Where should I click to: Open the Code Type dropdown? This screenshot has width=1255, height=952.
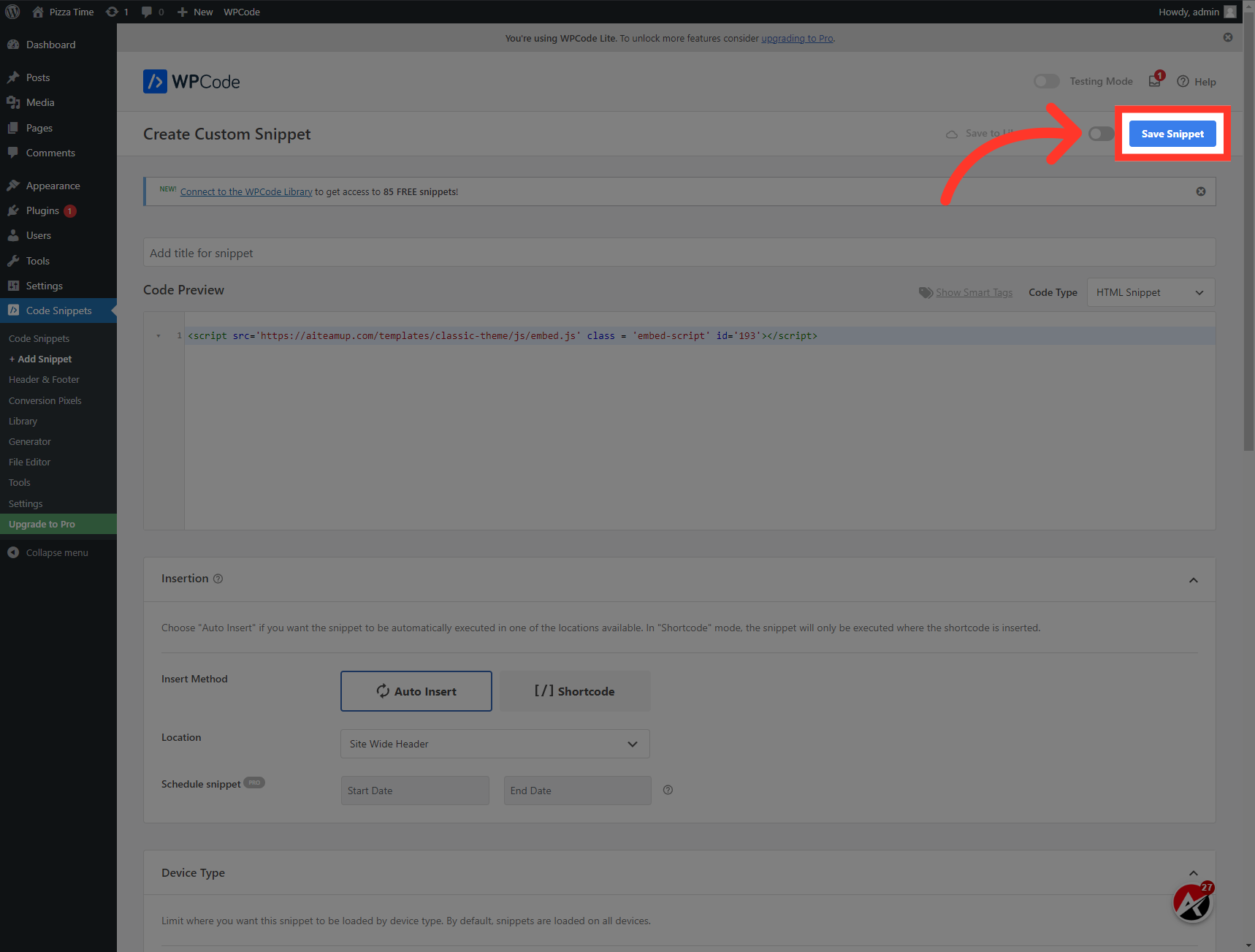coord(1151,292)
